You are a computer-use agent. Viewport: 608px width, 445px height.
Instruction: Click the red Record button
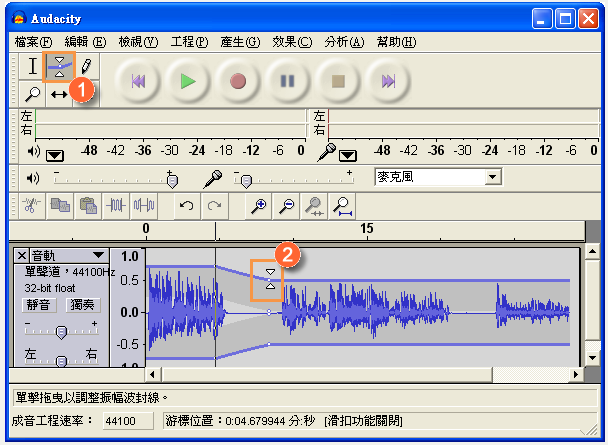(x=238, y=81)
